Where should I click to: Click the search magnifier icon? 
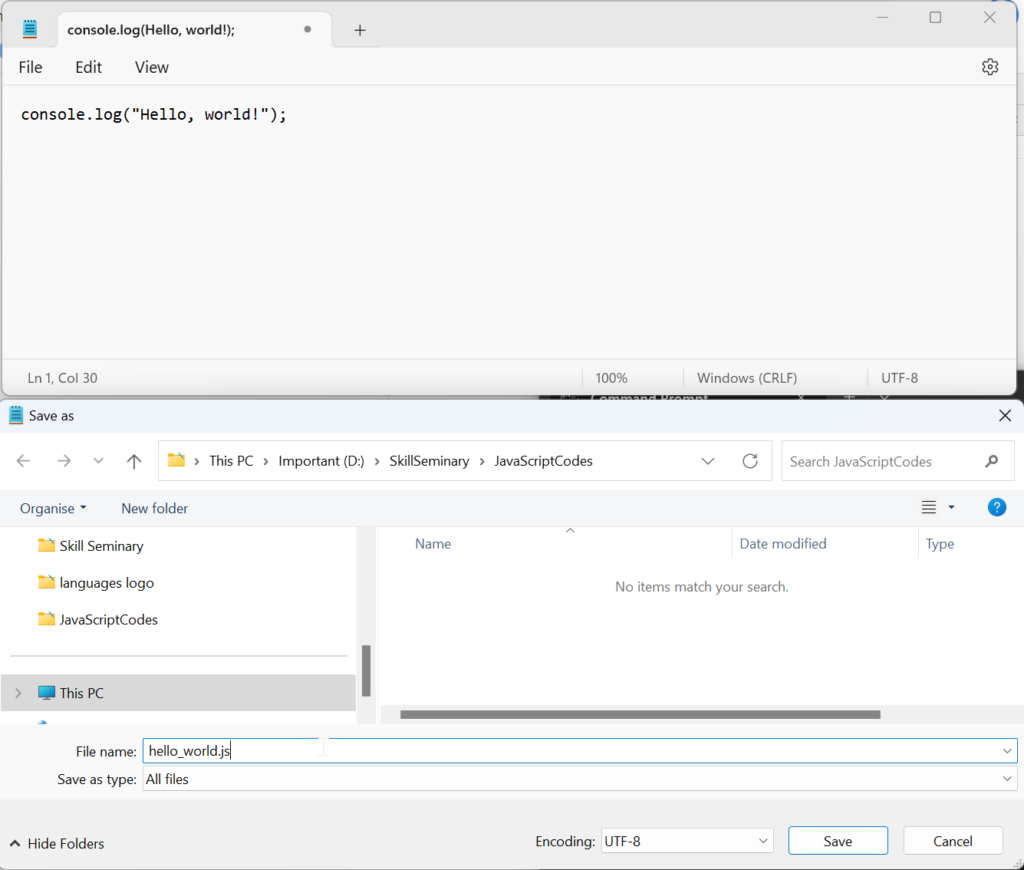pyautogui.click(x=991, y=461)
